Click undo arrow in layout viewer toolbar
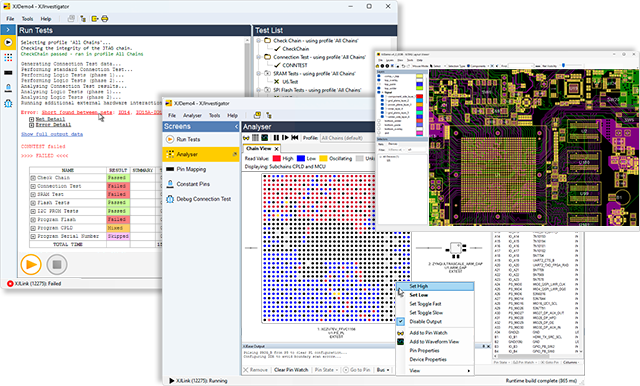 [403, 66]
